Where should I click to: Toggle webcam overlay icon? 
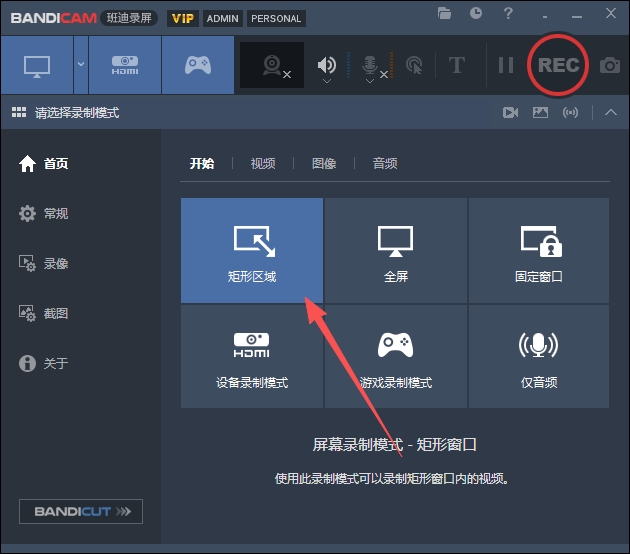[272, 65]
